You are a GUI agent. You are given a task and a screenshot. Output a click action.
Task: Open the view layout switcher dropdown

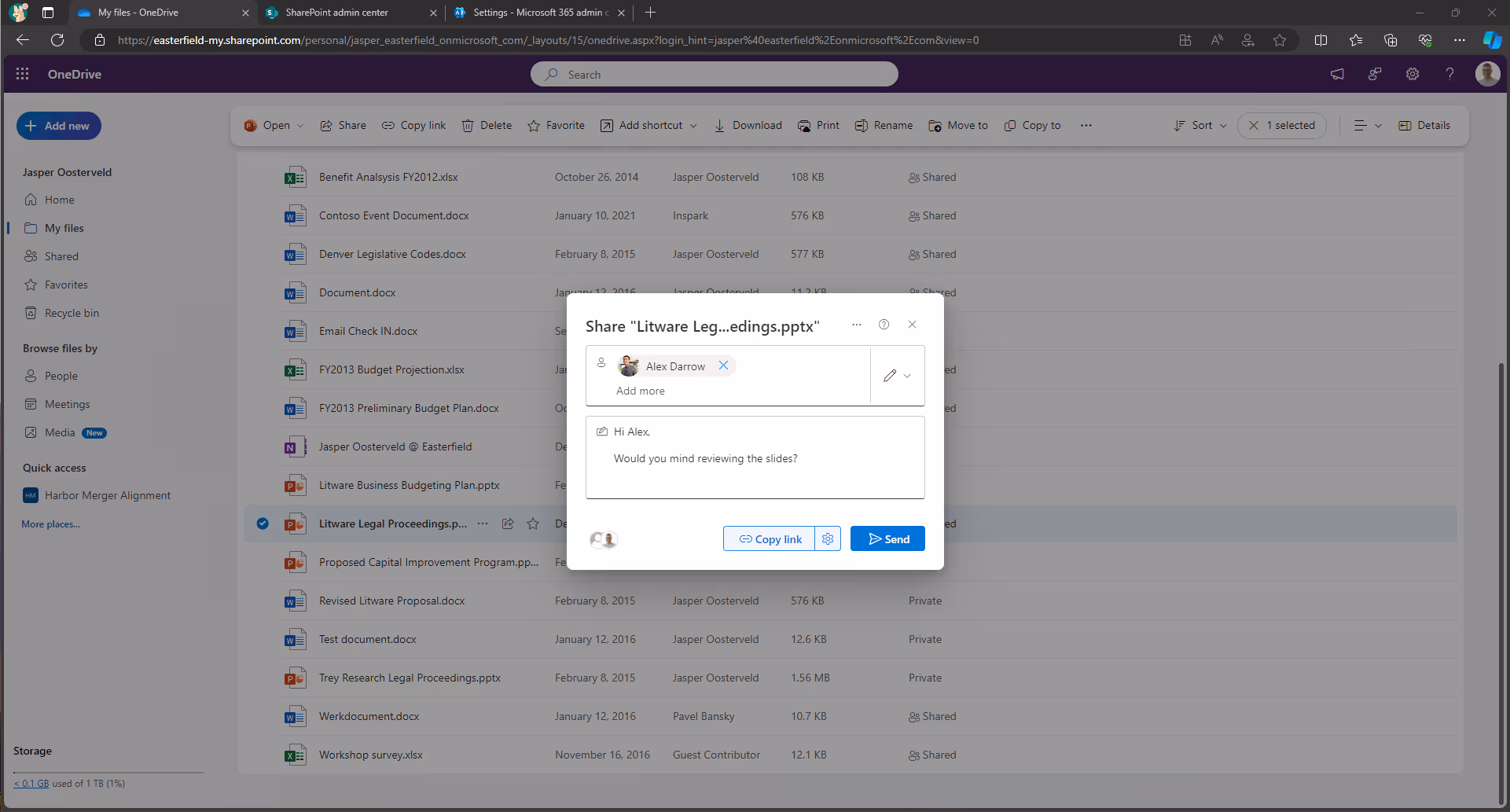click(1368, 126)
